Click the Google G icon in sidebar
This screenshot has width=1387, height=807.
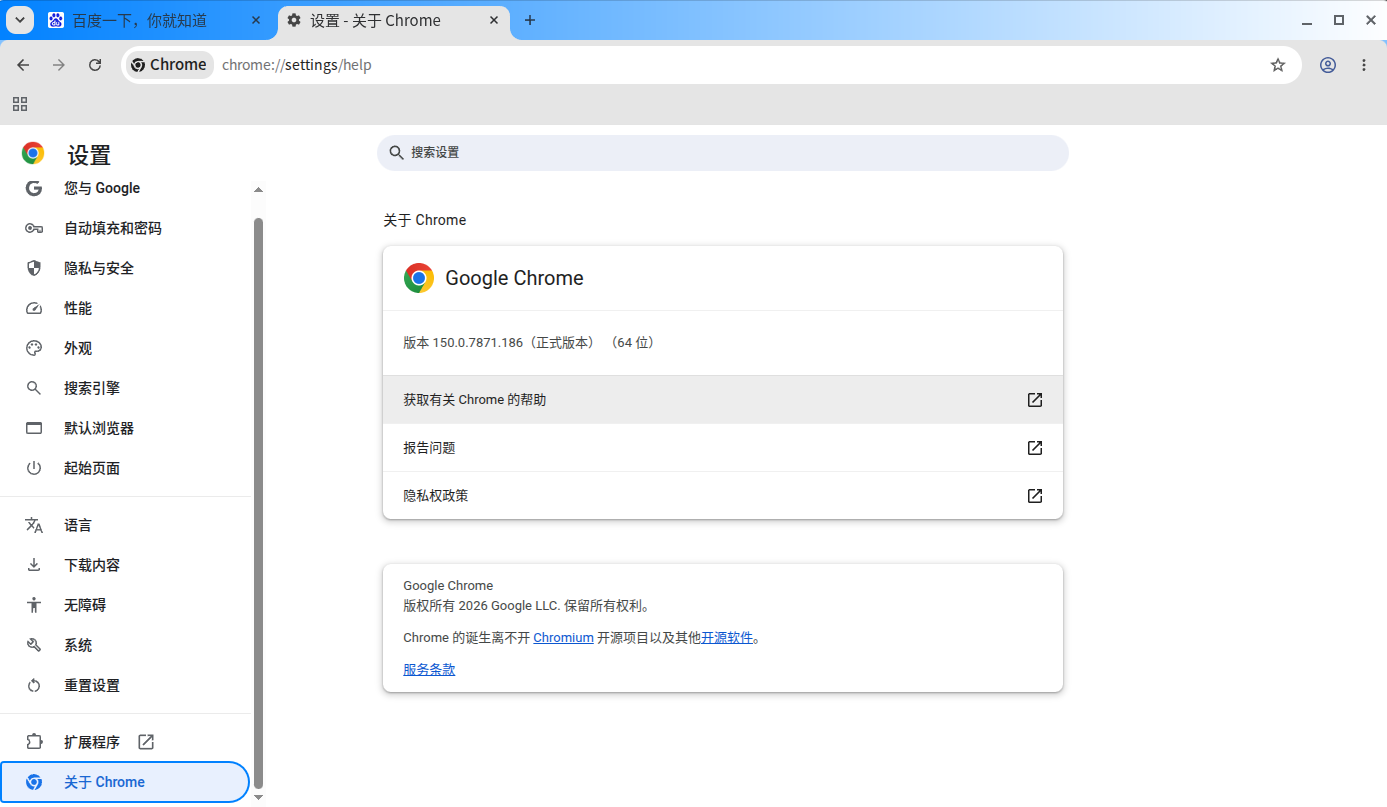[34, 188]
